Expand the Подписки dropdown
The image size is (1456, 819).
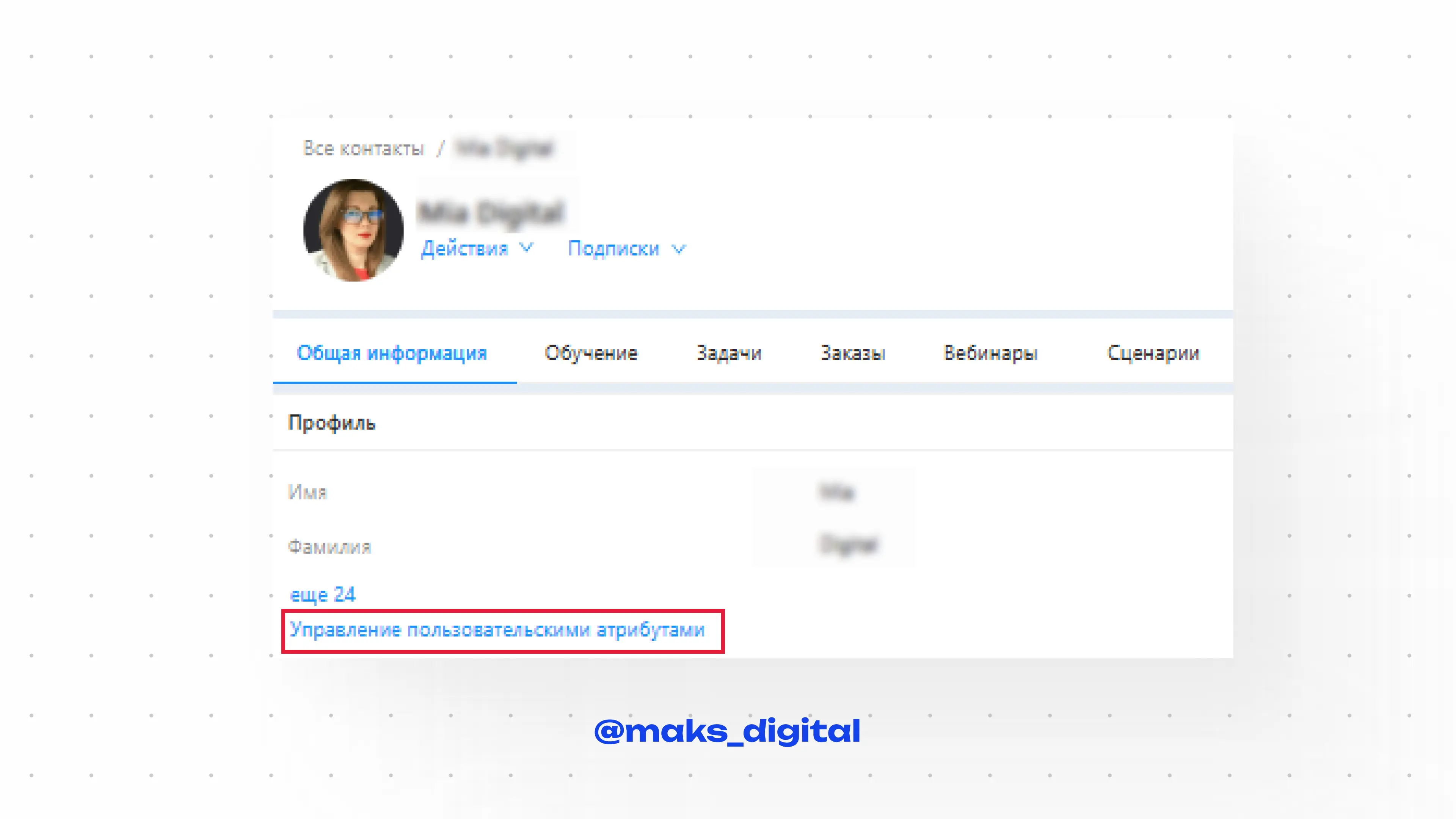626,249
